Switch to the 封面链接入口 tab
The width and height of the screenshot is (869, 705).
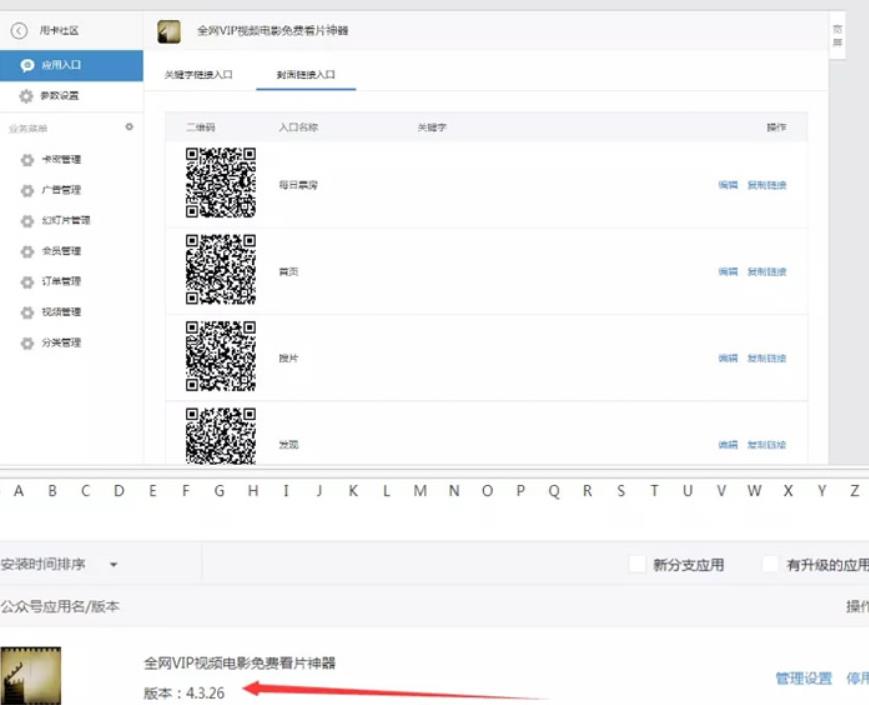(306, 75)
